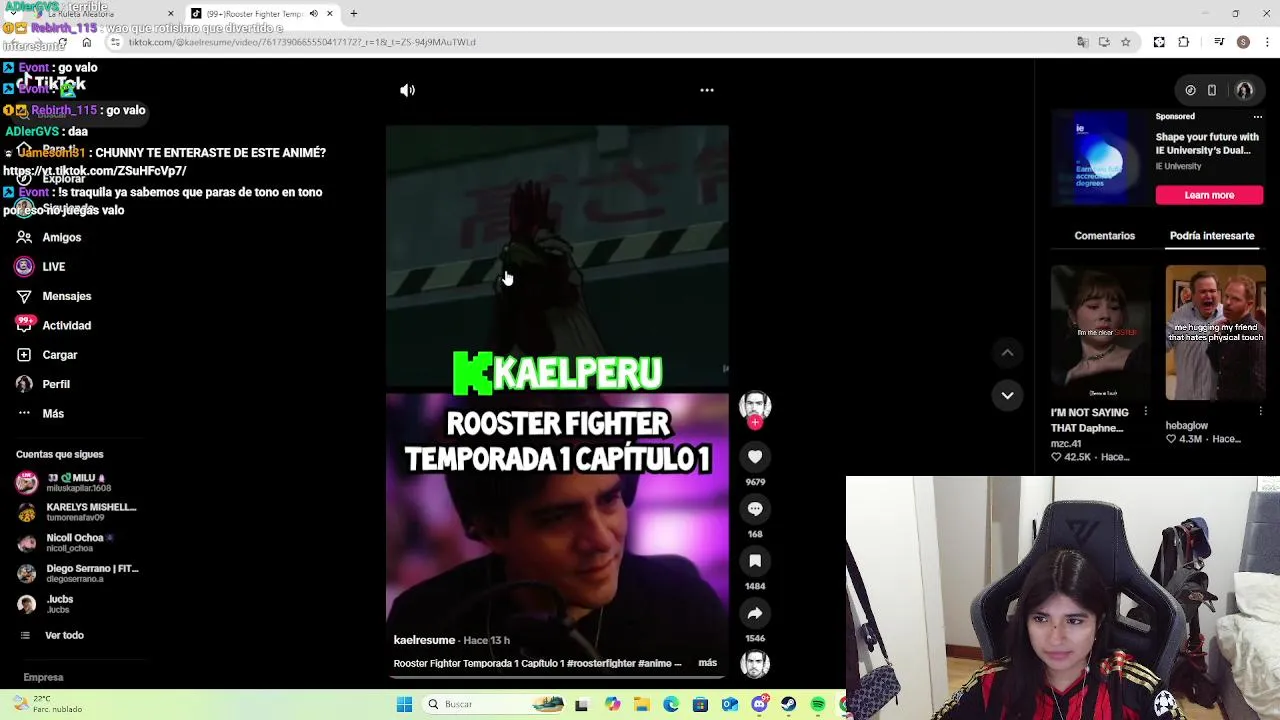This screenshot has width=1280, height=720.
Task: Open the kaelresume avatar beside the video
Action: (x=755, y=405)
